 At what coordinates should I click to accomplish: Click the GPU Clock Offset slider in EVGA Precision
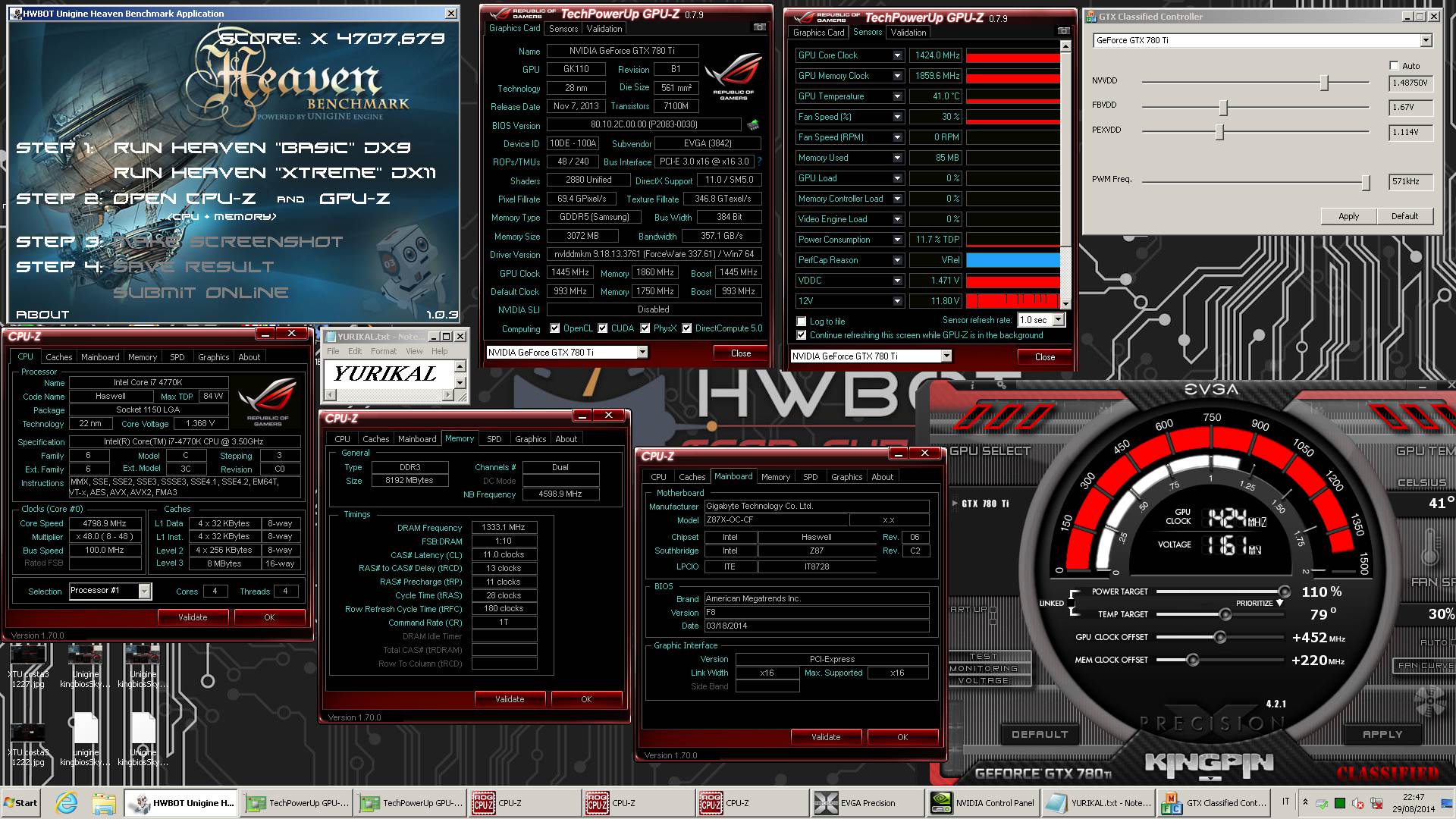pyautogui.click(x=1220, y=637)
